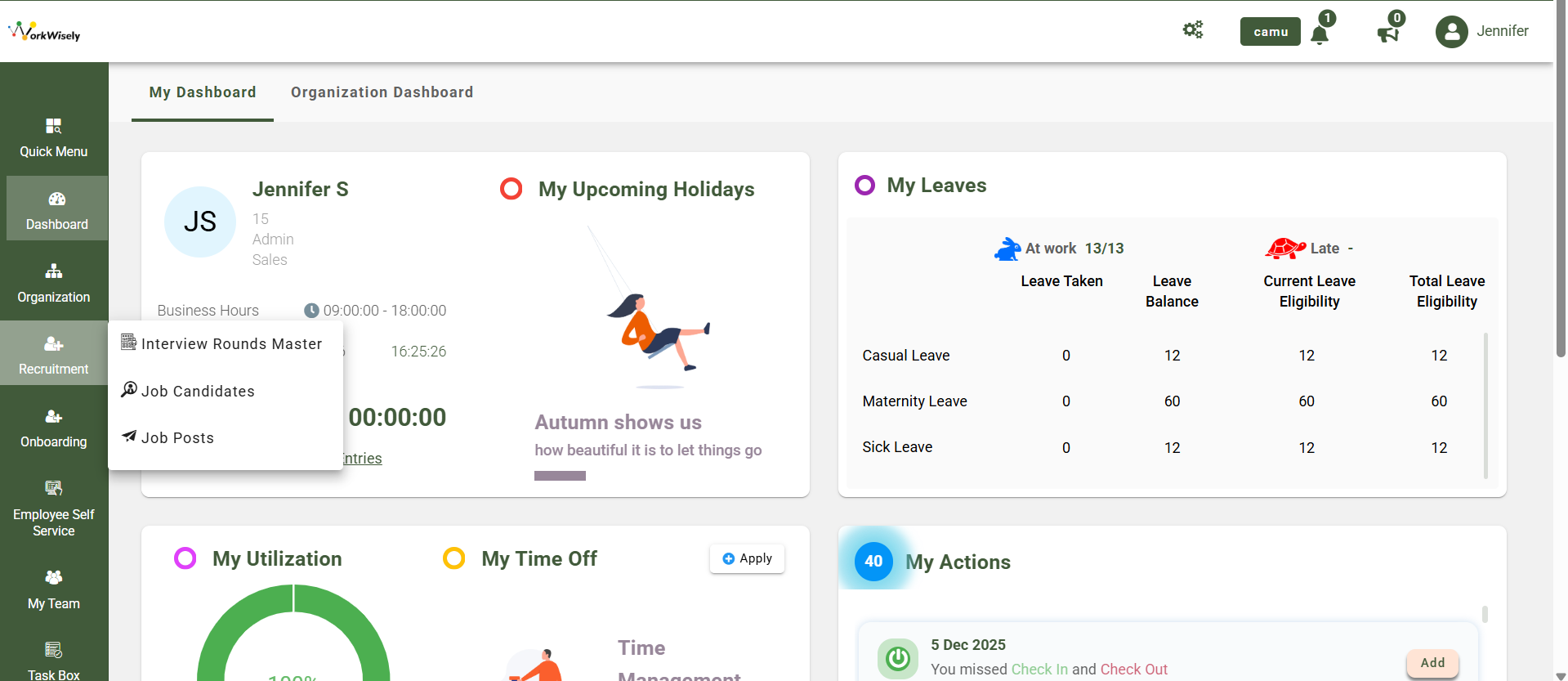This screenshot has height=681, width=1568.
Task: Click the settings gears icon in header
Action: click(x=1193, y=30)
